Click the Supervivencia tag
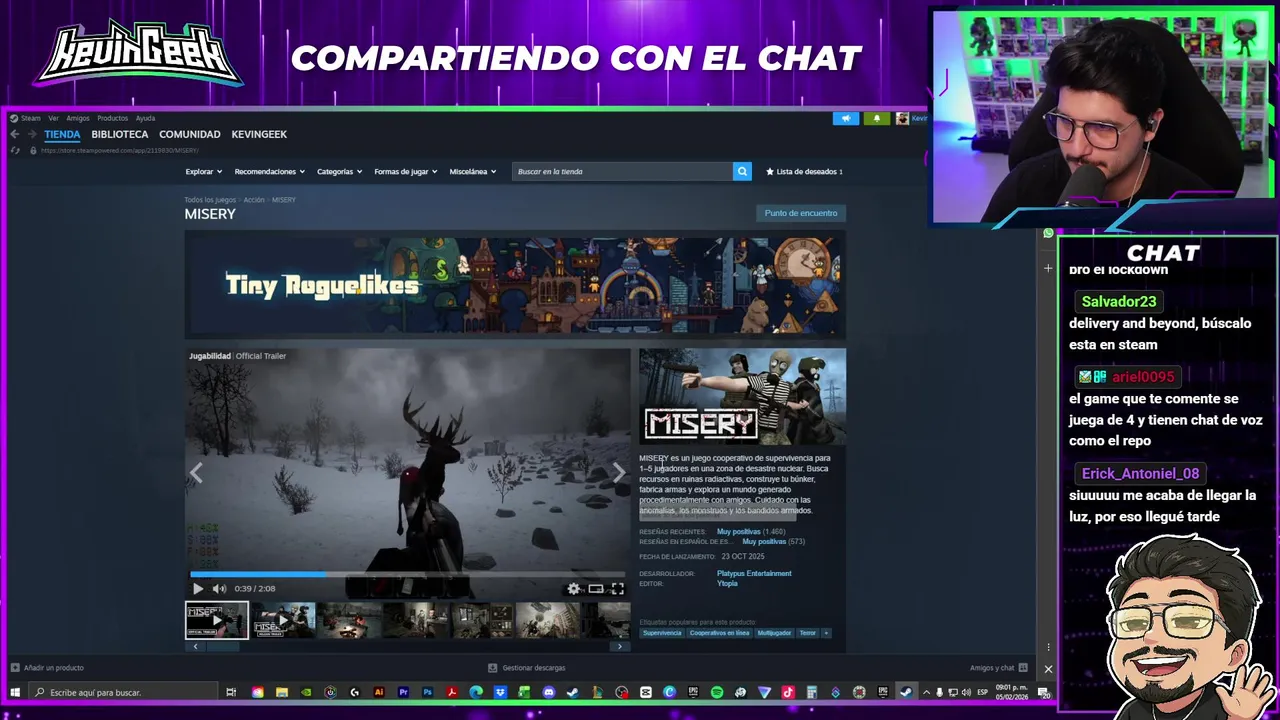 (x=662, y=633)
